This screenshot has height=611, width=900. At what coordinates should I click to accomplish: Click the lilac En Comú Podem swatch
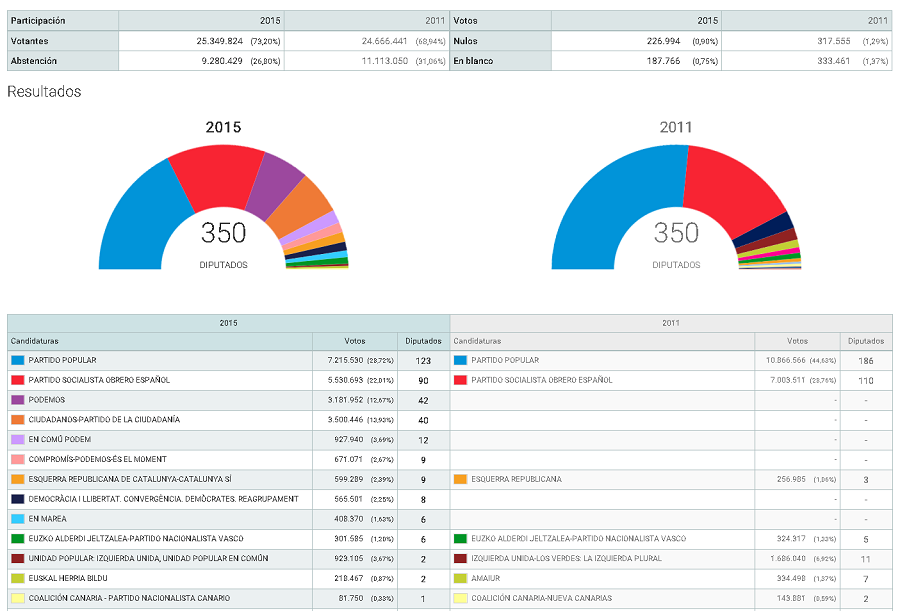[x=18, y=440]
